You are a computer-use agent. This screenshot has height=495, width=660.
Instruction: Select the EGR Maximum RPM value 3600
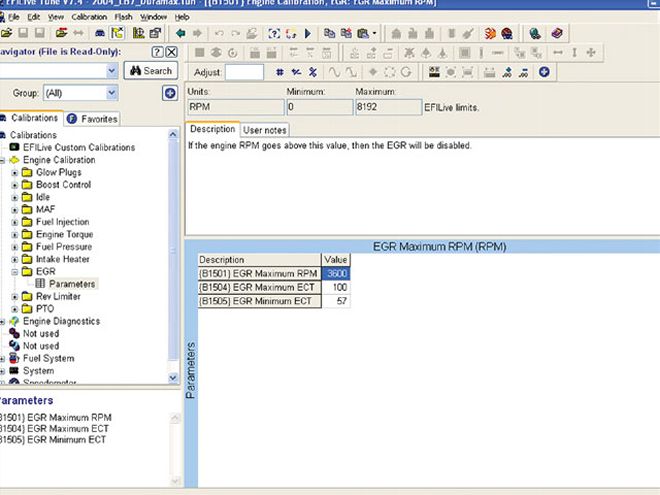336,274
